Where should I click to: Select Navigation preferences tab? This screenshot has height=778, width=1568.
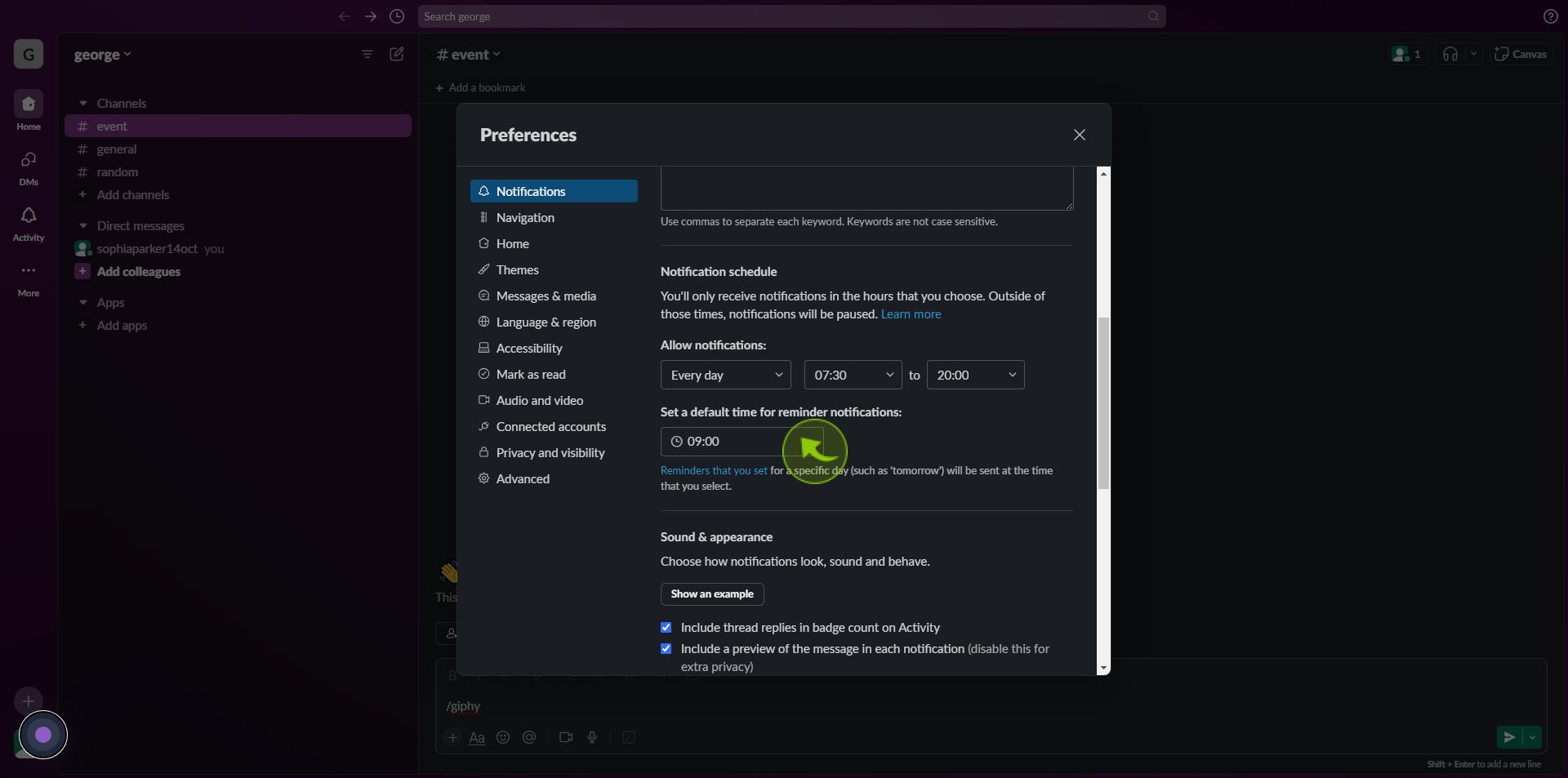(x=554, y=217)
